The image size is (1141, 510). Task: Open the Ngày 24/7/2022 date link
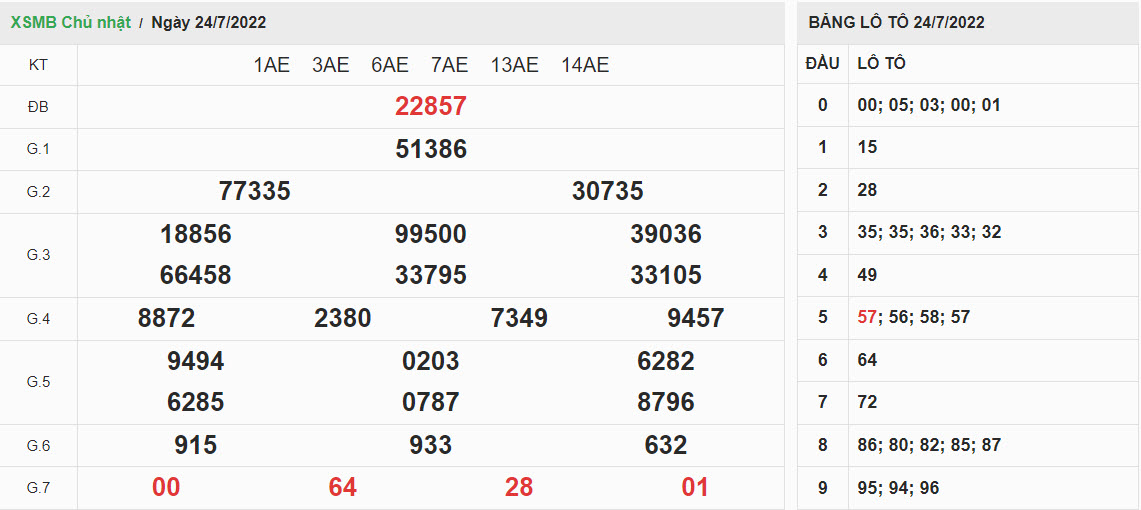point(208,22)
